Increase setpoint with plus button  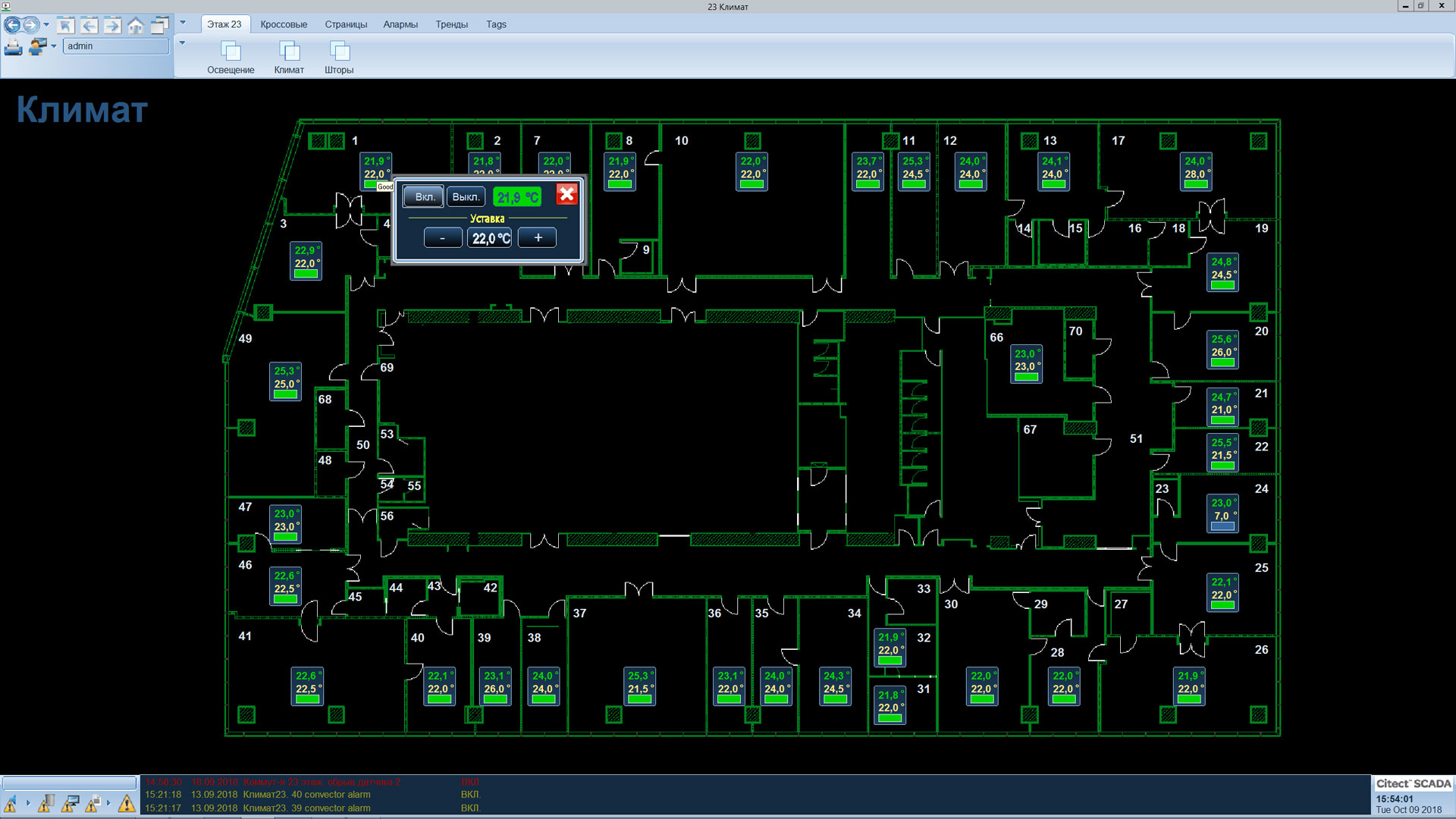click(x=538, y=238)
